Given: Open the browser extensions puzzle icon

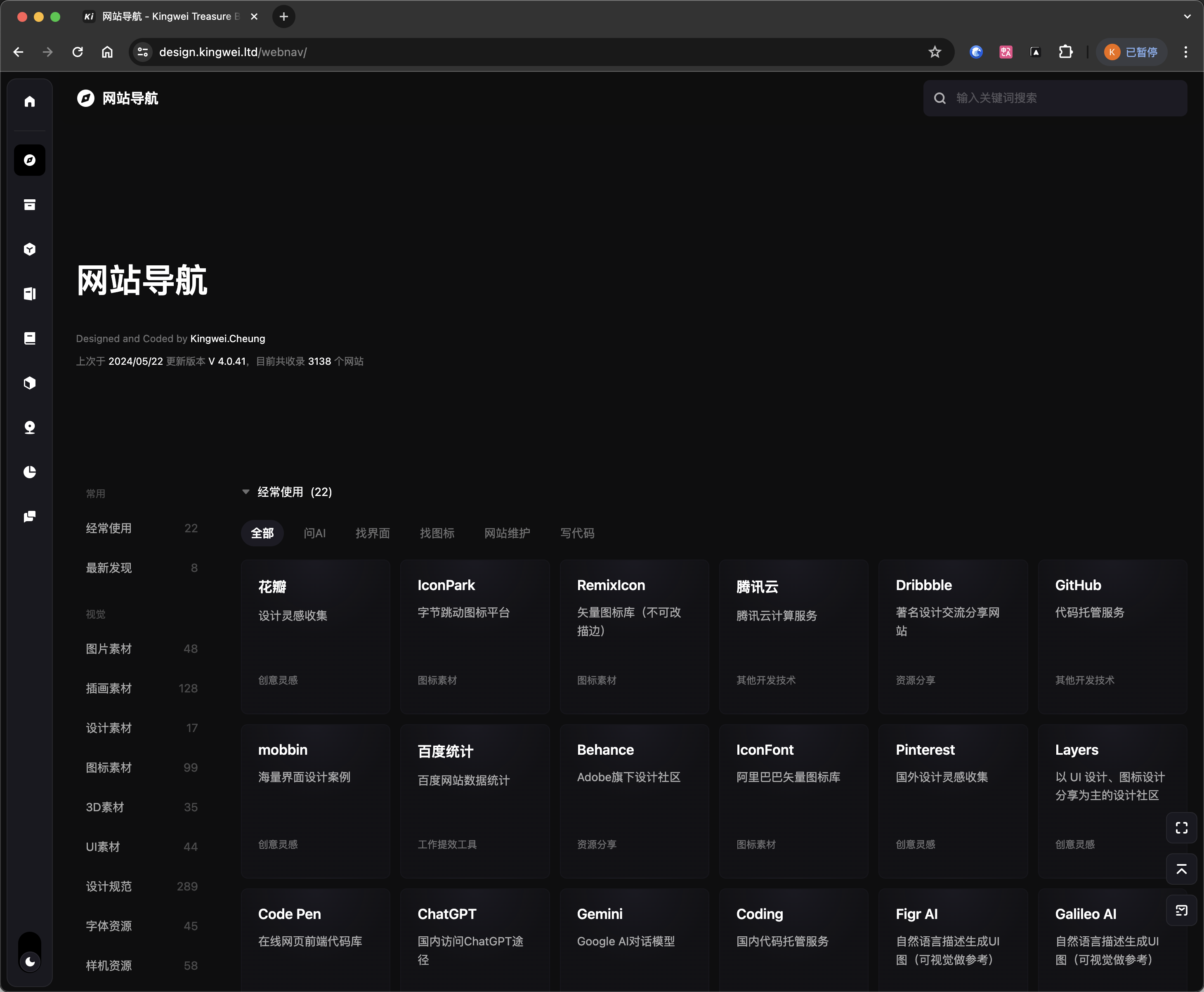Looking at the screenshot, I should (1066, 52).
